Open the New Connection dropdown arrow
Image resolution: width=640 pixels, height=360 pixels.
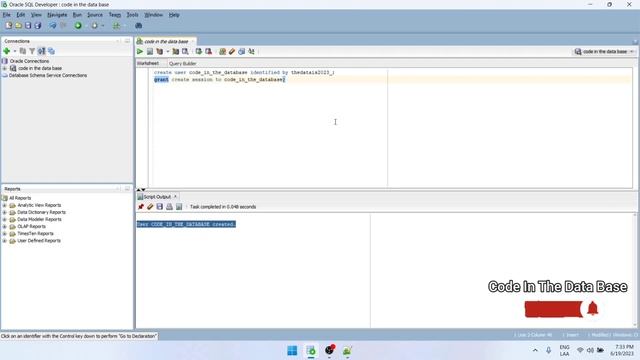(15, 51)
